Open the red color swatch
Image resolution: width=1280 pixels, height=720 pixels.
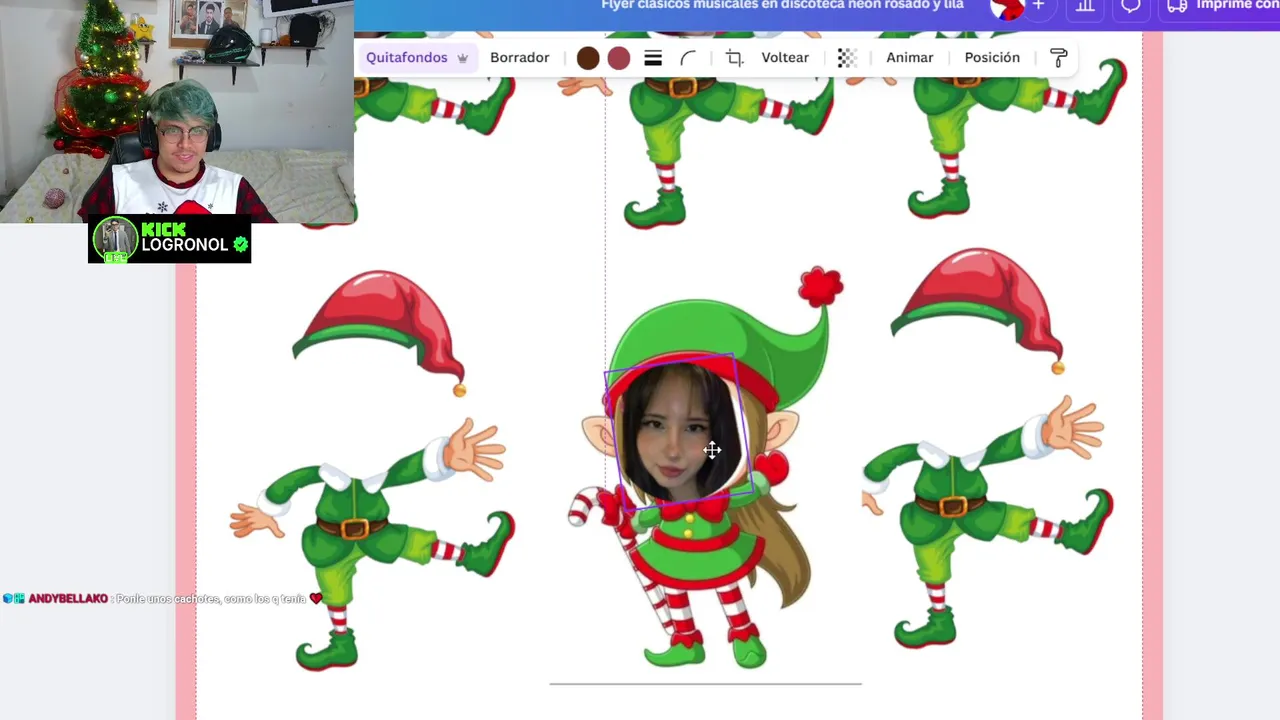tap(619, 58)
